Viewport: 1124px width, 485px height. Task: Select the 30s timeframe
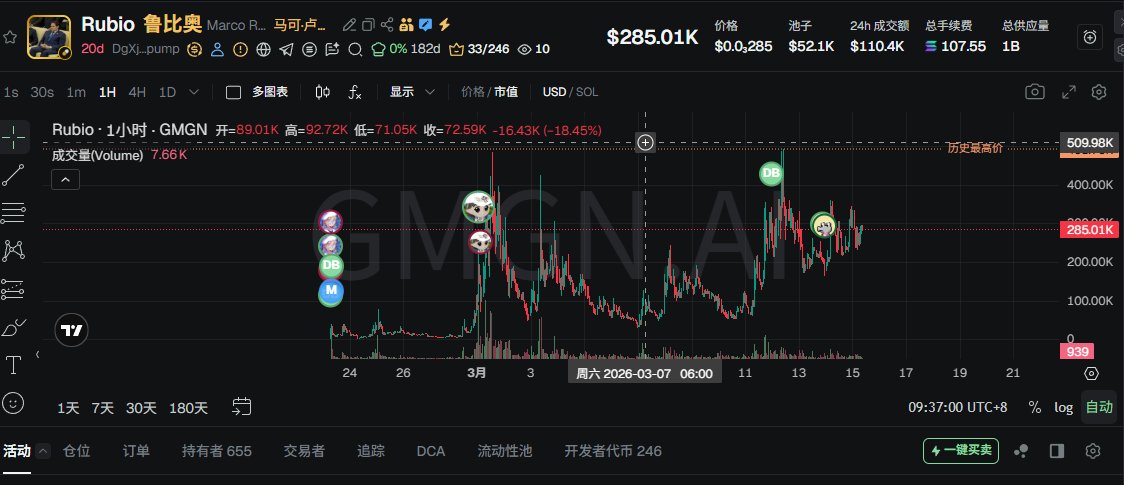pyautogui.click(x=42, y=92)
